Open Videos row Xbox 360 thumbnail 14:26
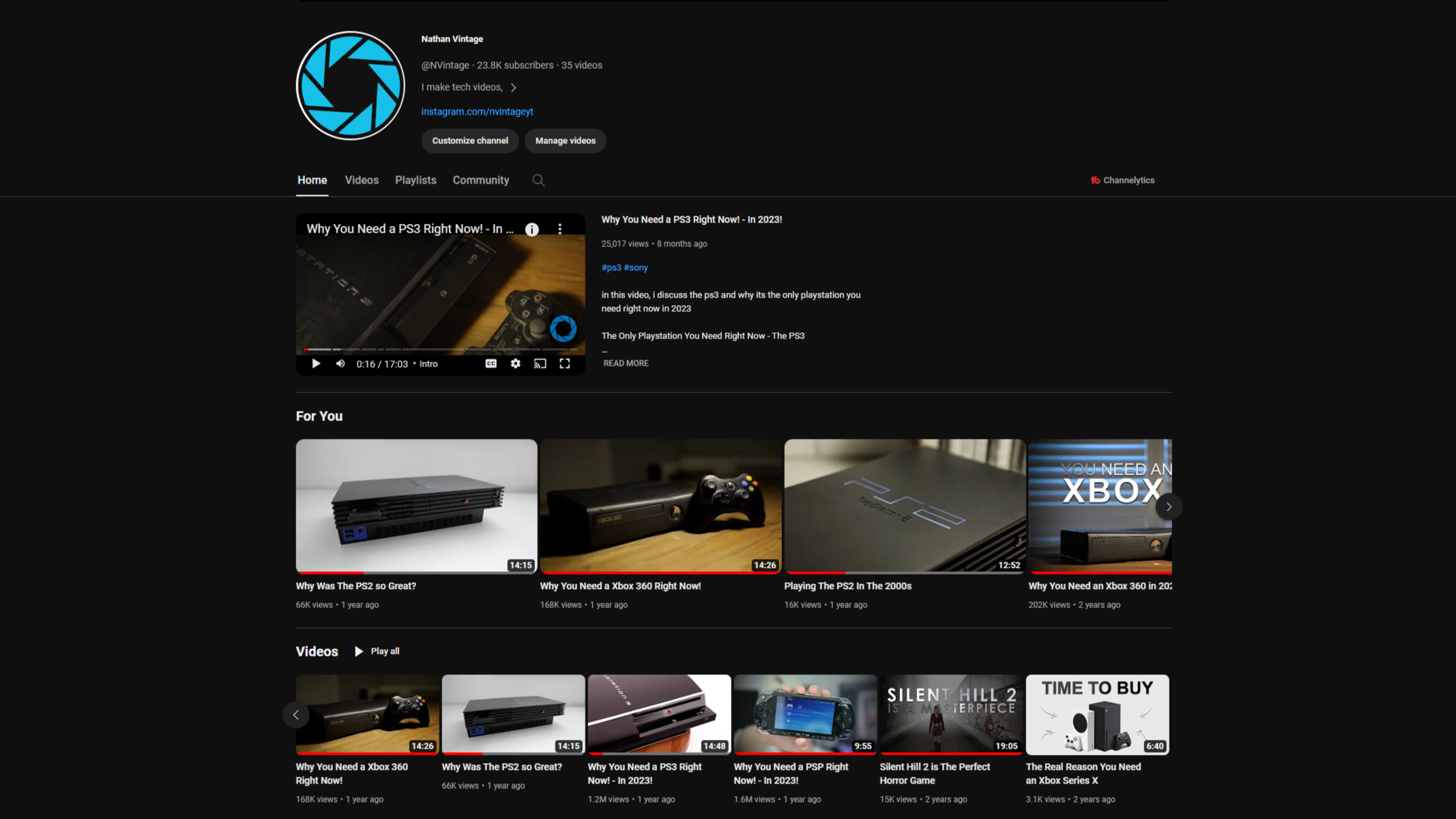The height and width of the screenshot is (819, 1456). point(367,715)
